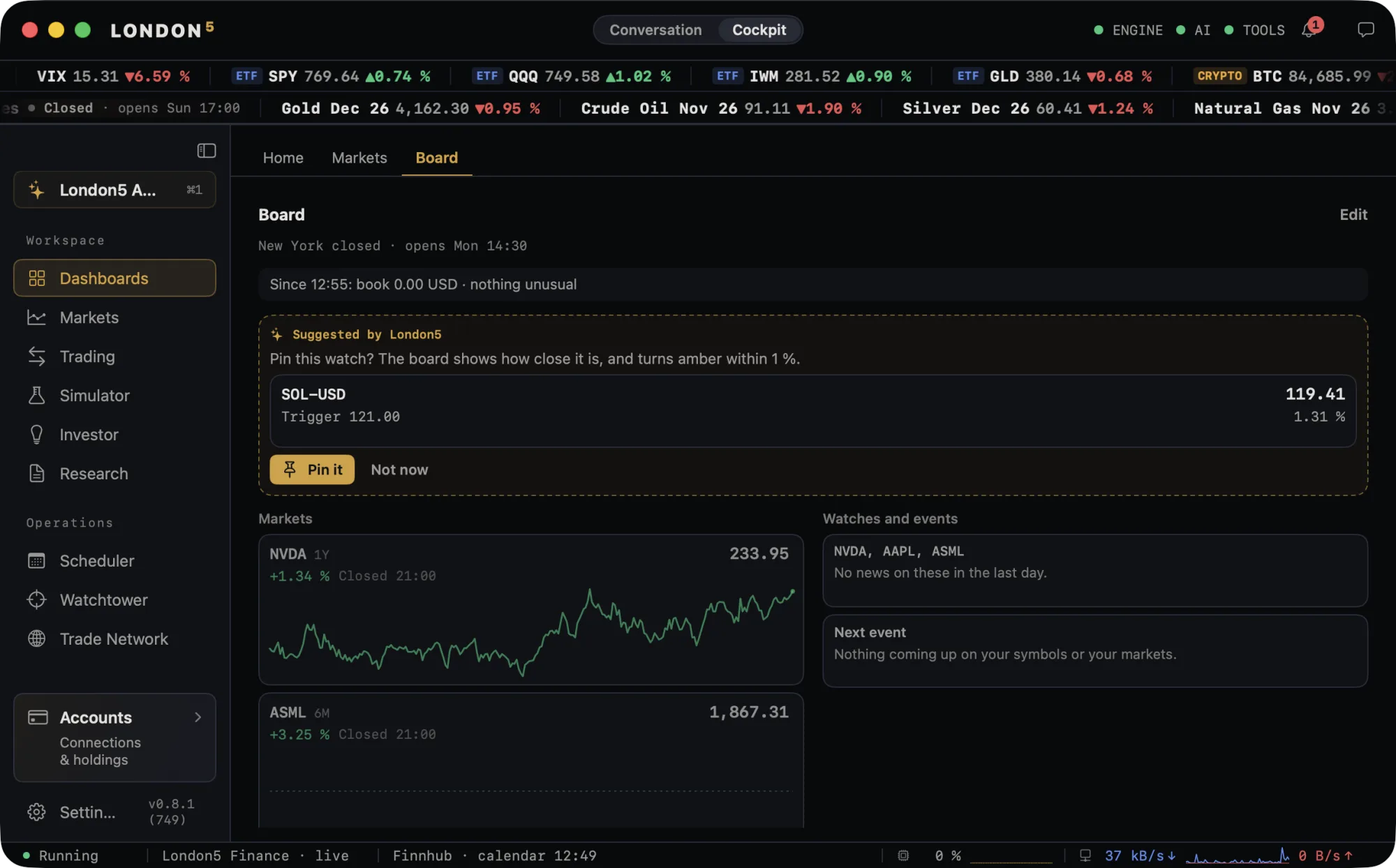Click the ENGINE status indicator
The image size is (1396, 868).
[1128, 30]
